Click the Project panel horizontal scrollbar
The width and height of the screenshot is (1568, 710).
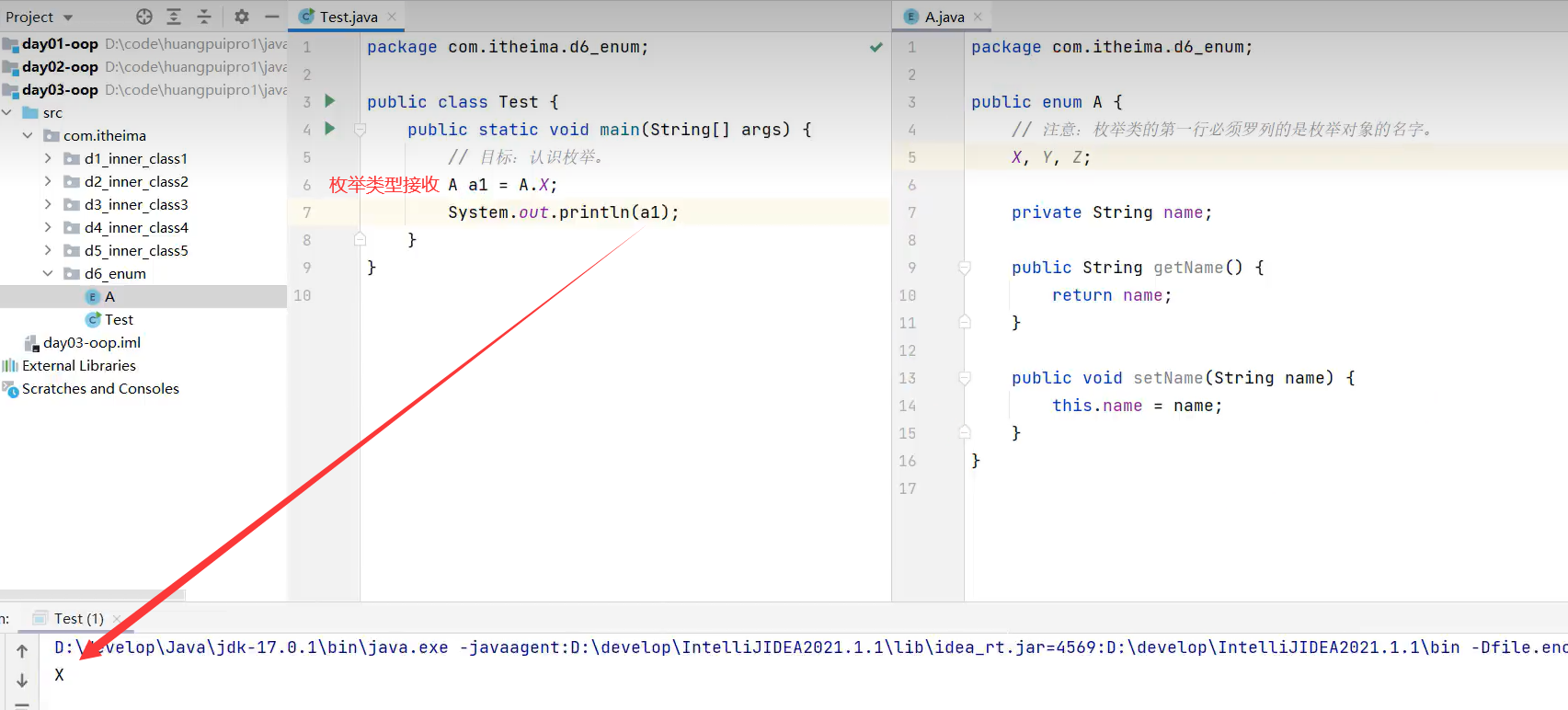[x=93, y=595]
